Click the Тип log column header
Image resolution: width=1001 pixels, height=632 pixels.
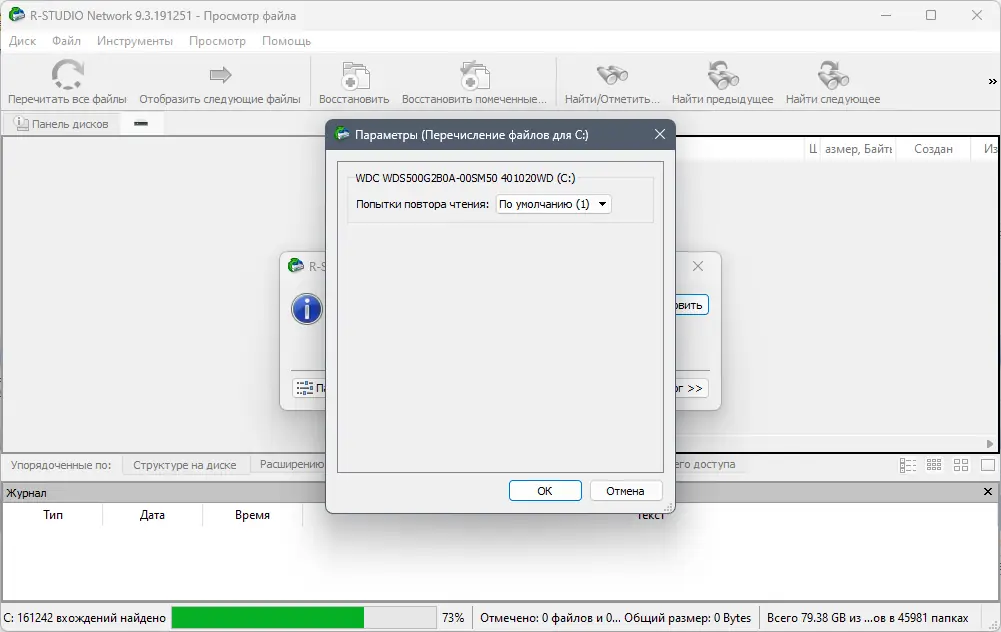[x=53, y=515]
